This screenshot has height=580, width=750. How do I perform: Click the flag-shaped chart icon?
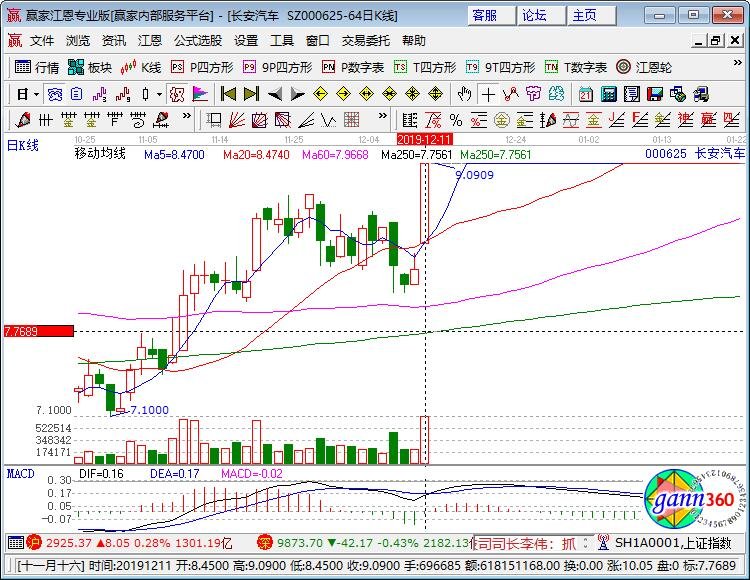point(200,94)
